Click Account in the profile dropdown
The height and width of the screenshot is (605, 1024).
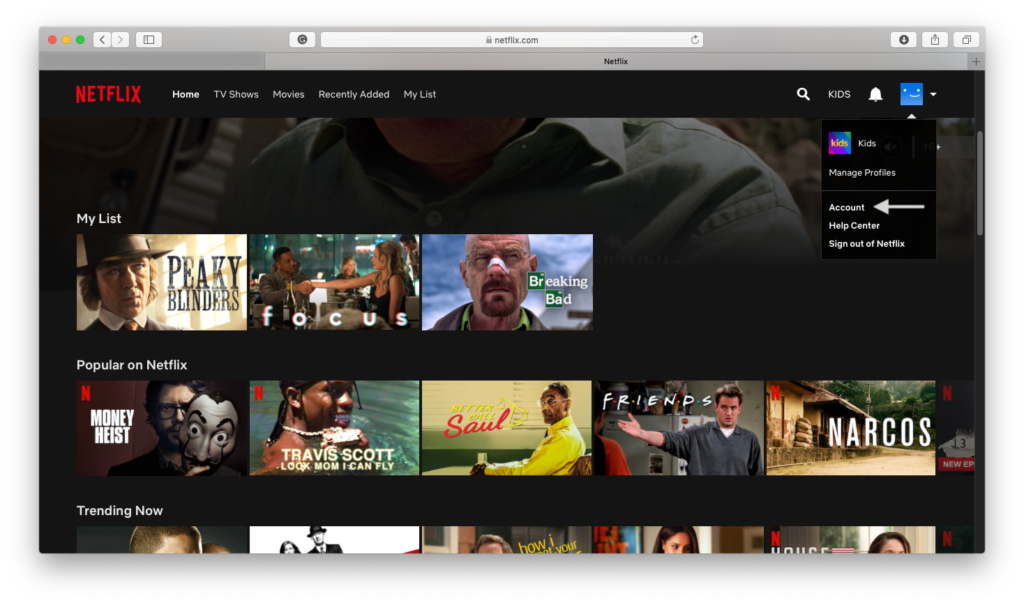point(847,208)
